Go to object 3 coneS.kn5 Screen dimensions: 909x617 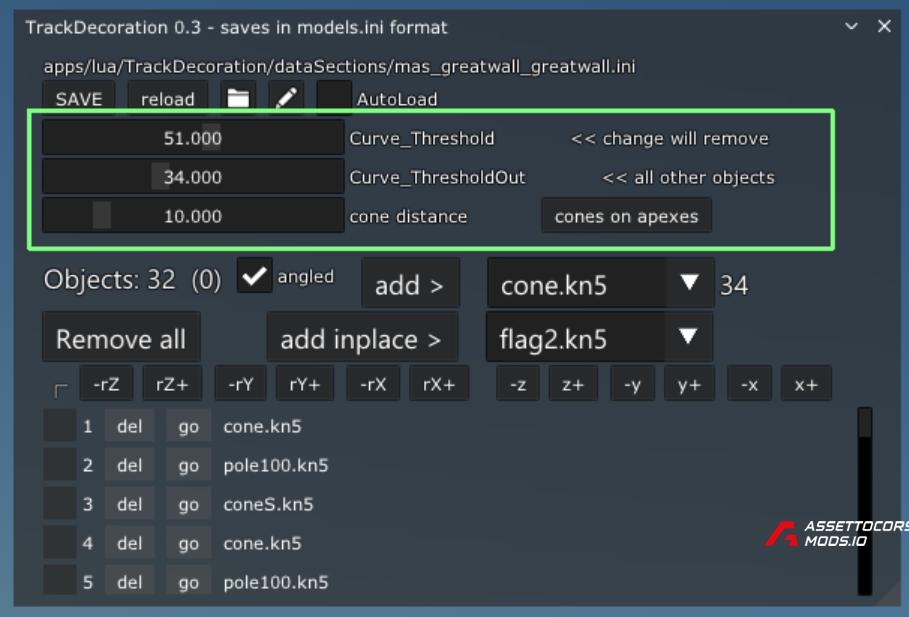pos(188,504)
